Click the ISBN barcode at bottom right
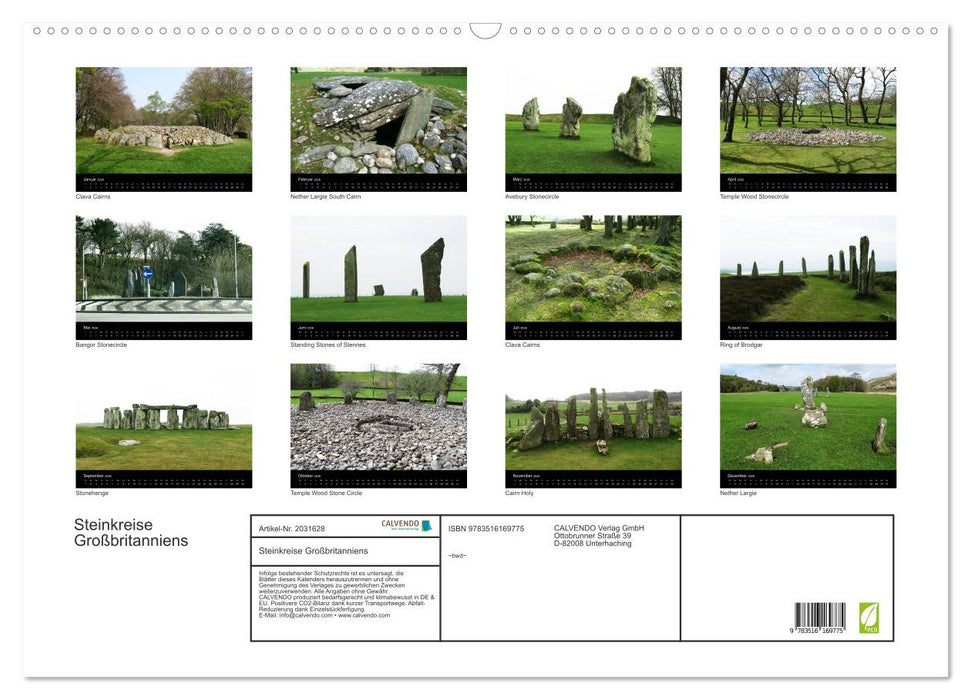Screen dimensions: 971x700 point(820,618)
